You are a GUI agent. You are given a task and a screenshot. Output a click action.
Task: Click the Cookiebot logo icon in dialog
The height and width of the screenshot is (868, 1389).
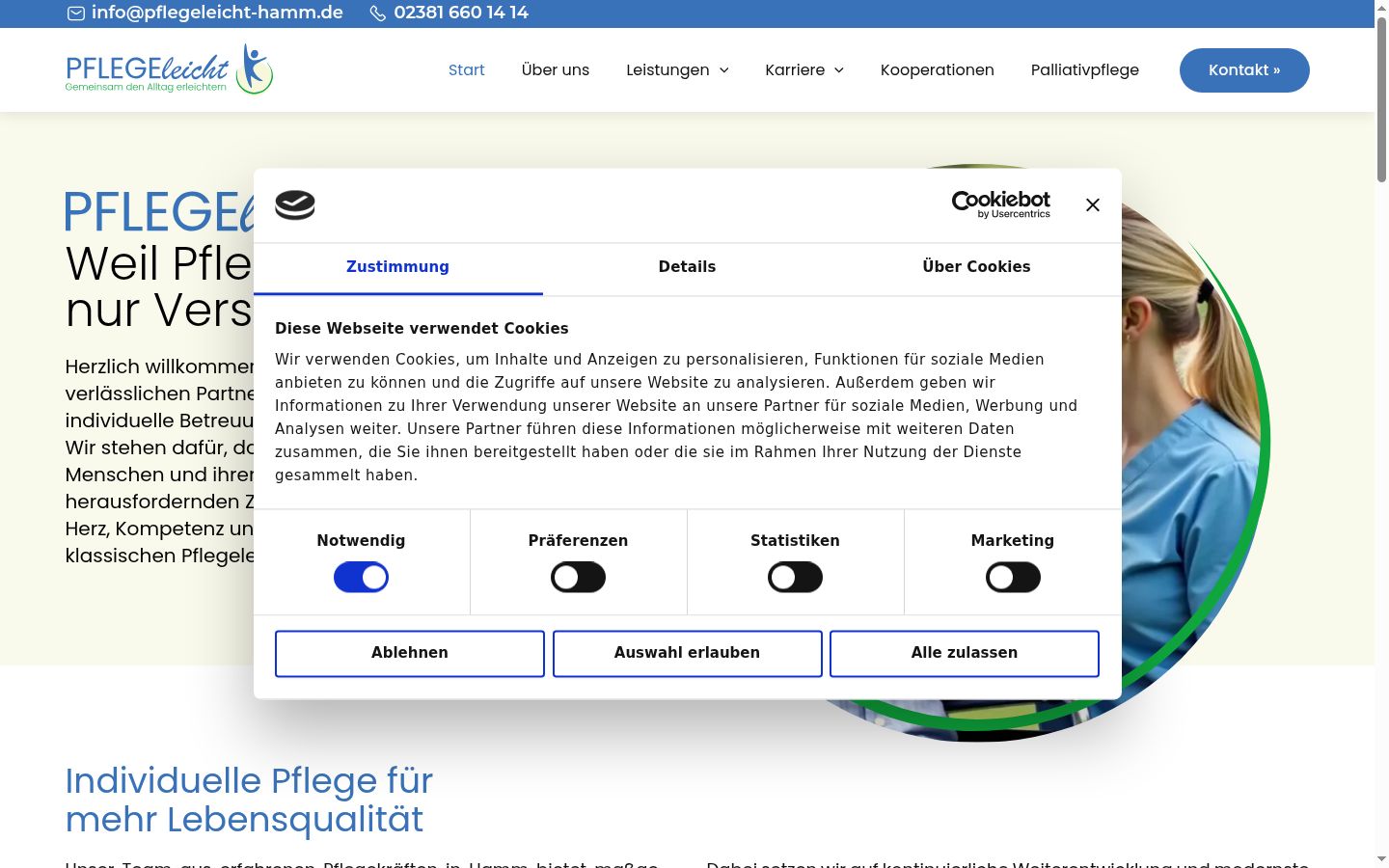point(295,205)
